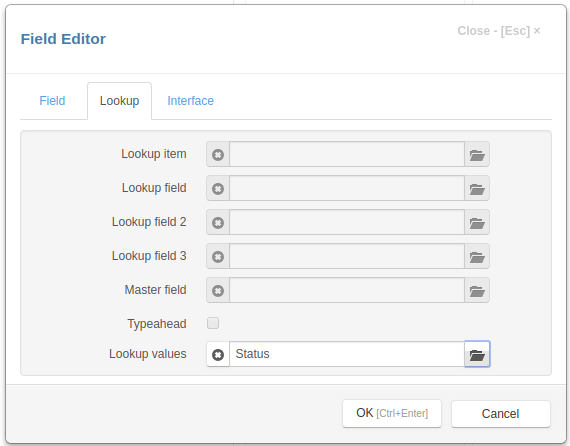Clear the Lookup field value

coord(218,188)
